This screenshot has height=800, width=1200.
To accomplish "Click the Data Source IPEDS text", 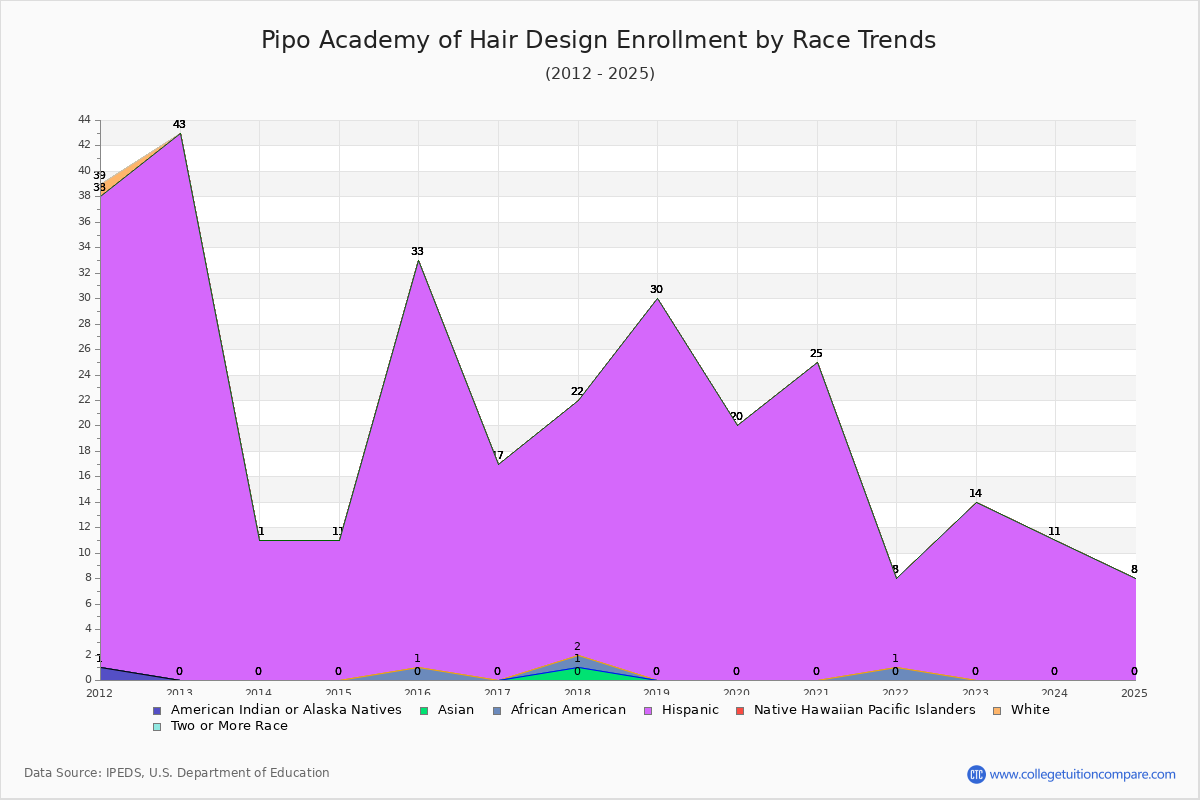I will [177, 773].
